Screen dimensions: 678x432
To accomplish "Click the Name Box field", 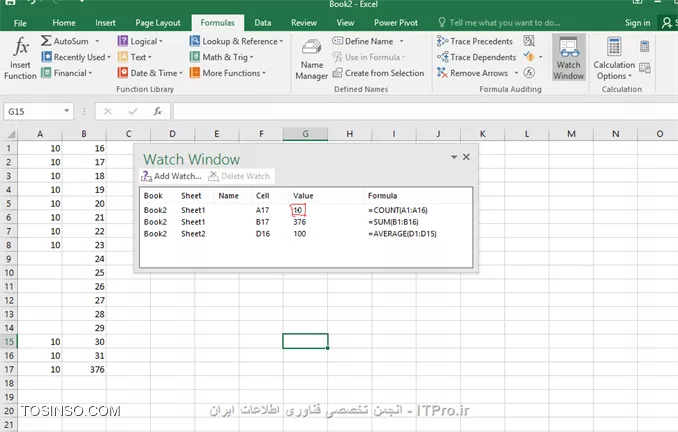I will (34, 112).
